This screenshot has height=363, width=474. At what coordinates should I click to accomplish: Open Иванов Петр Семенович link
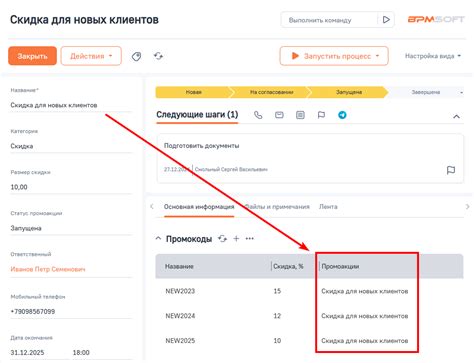(48, 269)
